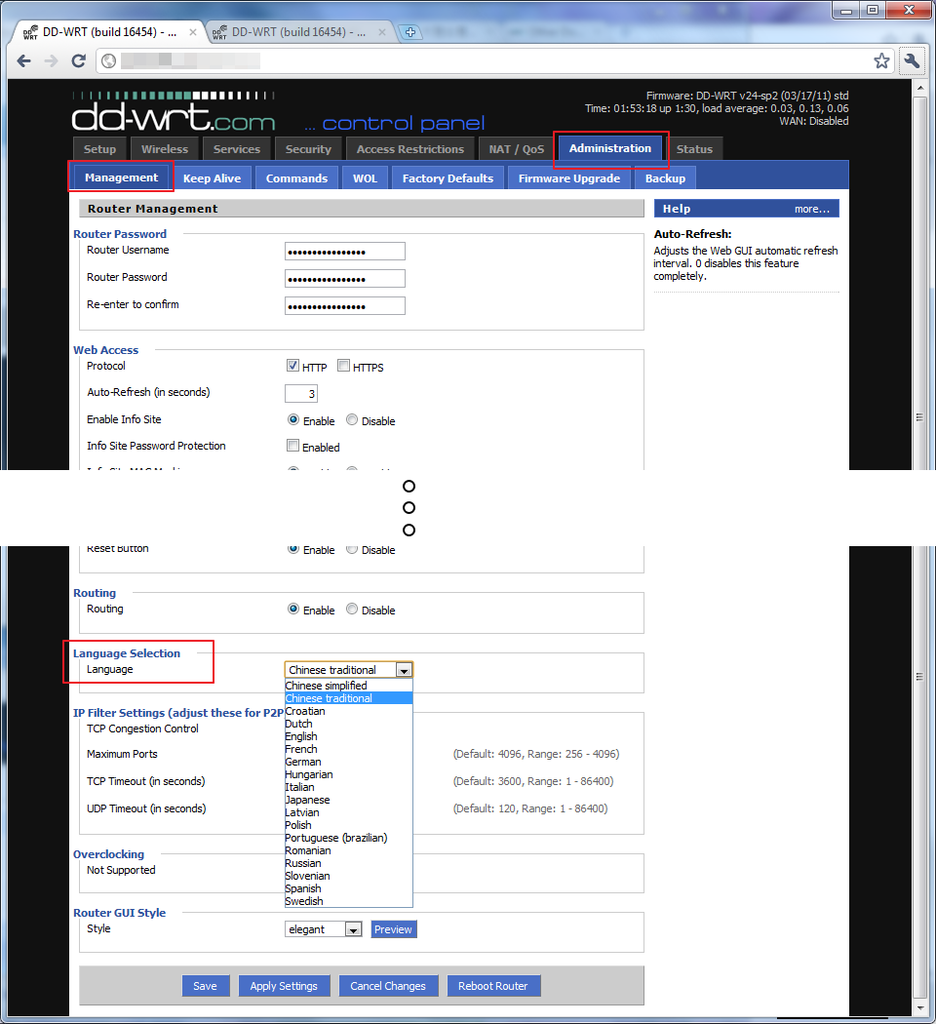The image size is (936, 1024).
Task: Open the Firmware Upgrade sub-tab
Action: point(569,178)
